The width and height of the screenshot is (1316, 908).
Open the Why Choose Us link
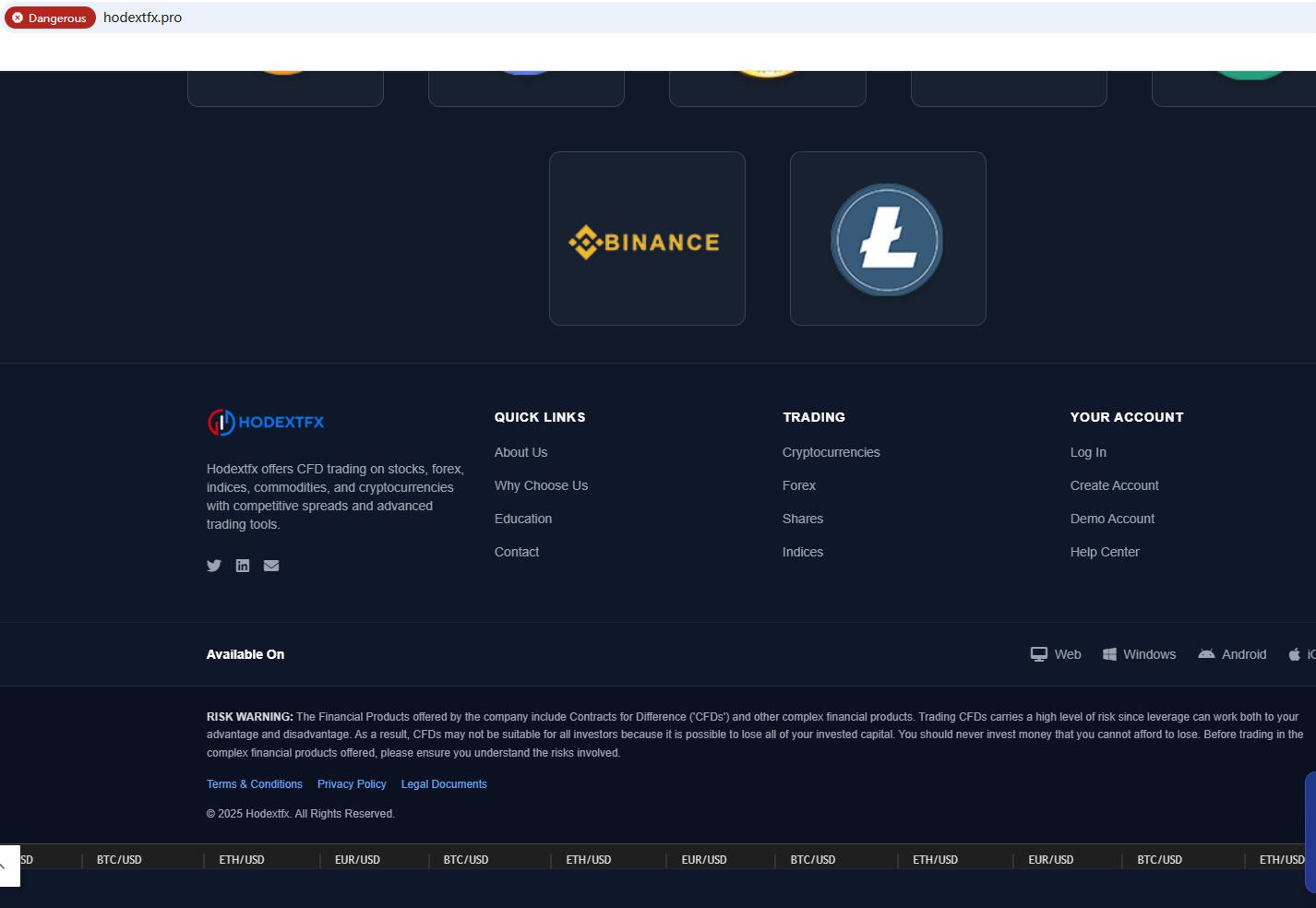[x=541, y=485]
